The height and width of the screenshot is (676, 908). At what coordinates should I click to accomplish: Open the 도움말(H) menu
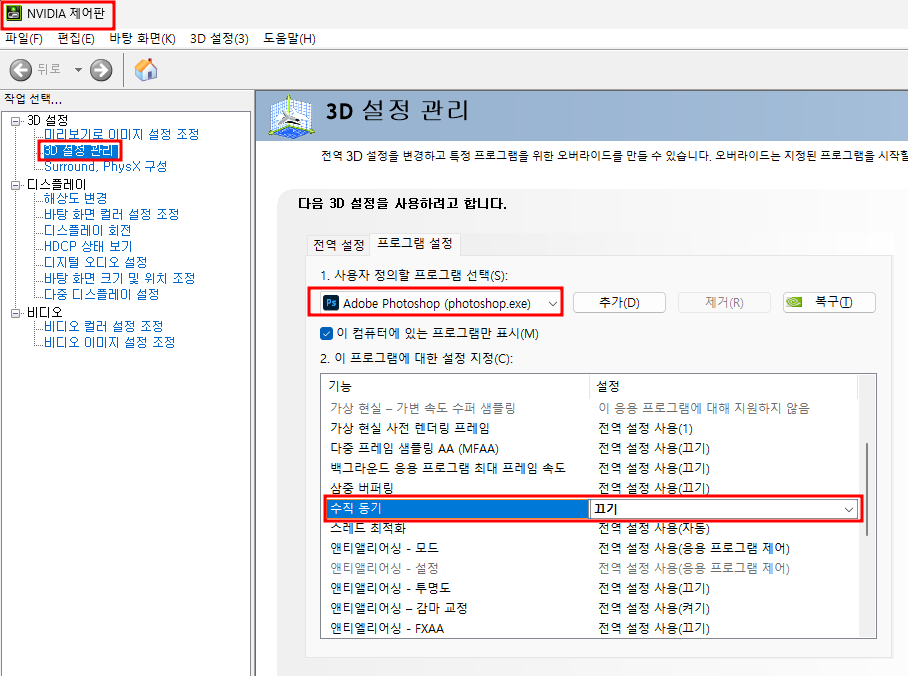[x=290, y=39]
